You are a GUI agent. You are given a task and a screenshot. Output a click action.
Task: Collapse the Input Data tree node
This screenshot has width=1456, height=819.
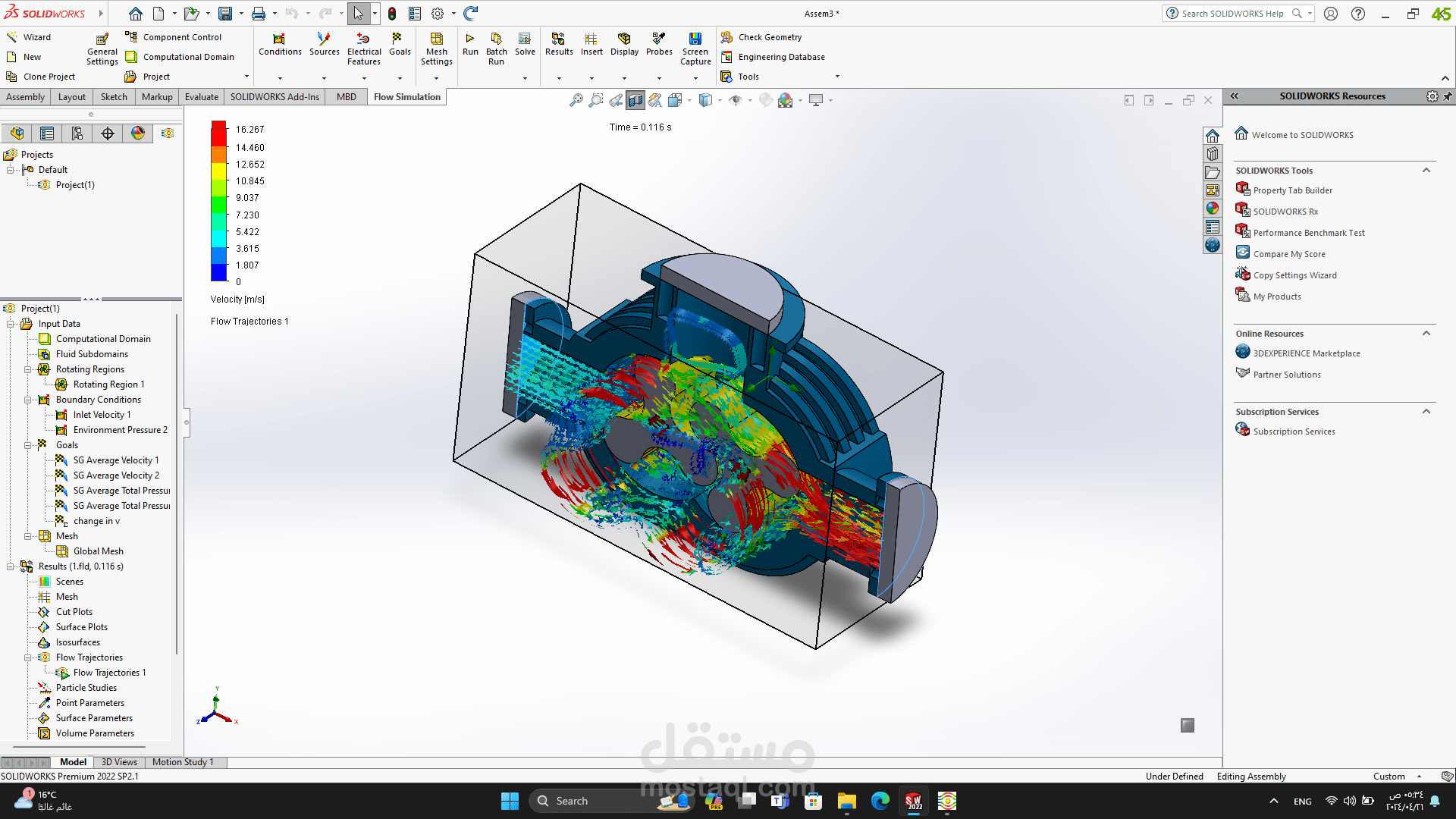pos(11,324)
